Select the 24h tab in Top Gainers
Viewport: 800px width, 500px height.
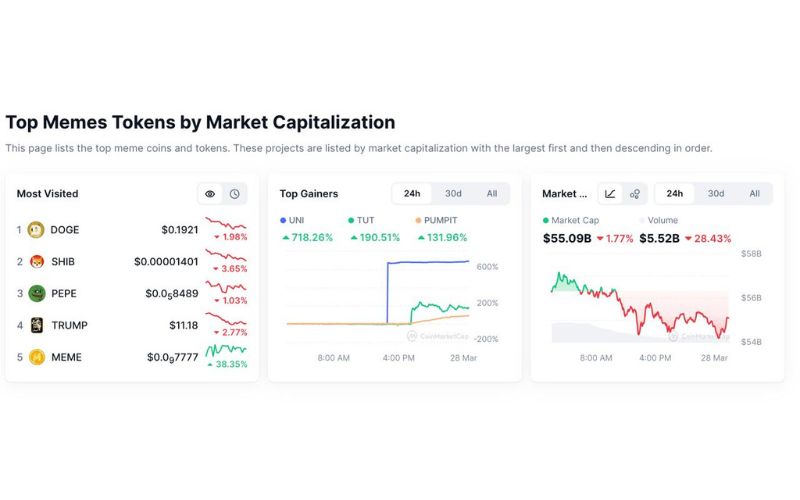(412, 194)
